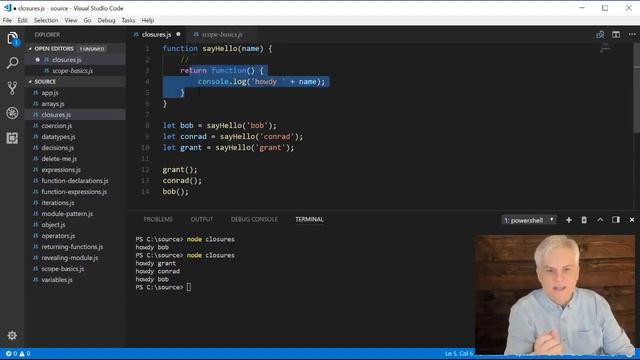Split the editor with split icon
640x360 pixels.
click(616, 35)
